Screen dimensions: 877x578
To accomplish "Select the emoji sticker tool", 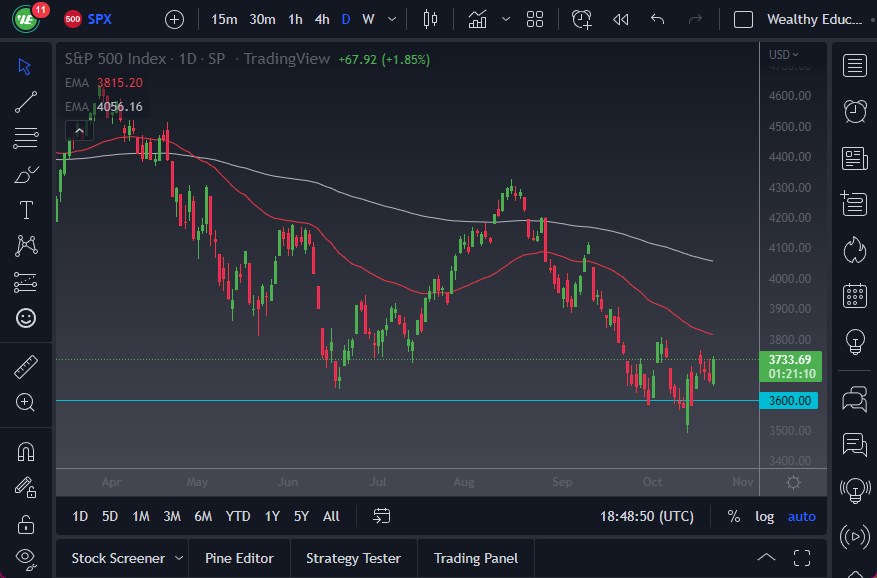I will tap(25, 318).
